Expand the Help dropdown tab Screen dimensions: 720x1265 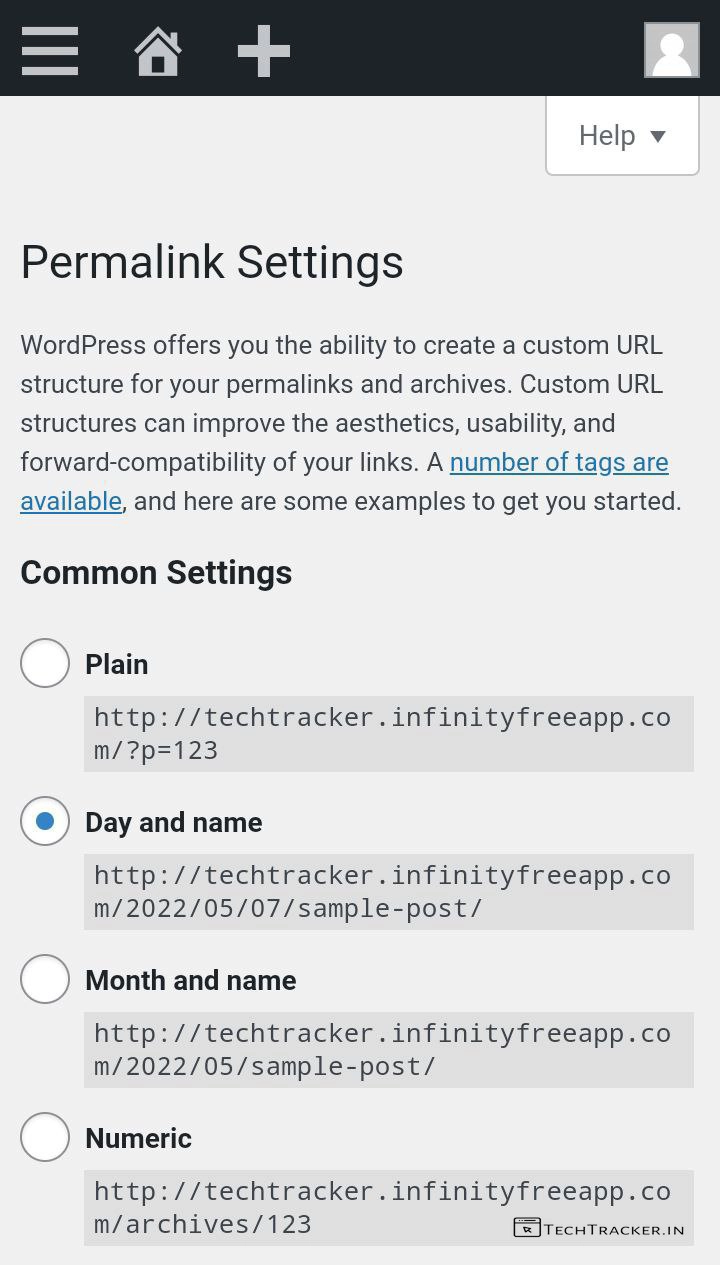pyautogui.click(x=622, y=136)
